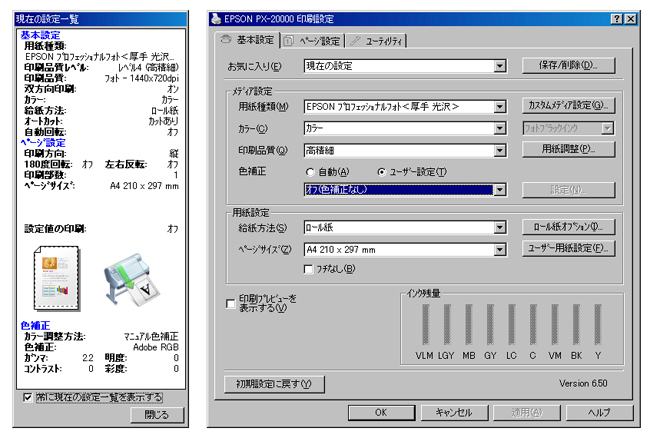This screenshot has height=438, width=650.
Task: Click 閉じる in the settings list window
Action: (157, 415)
